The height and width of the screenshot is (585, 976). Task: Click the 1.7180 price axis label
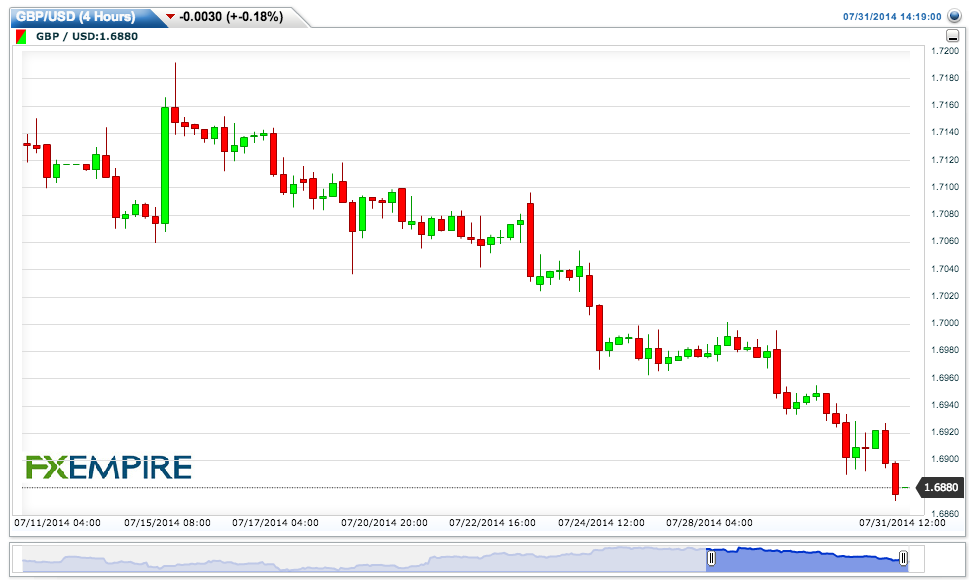pyautogui.click(x=945, y=78)
